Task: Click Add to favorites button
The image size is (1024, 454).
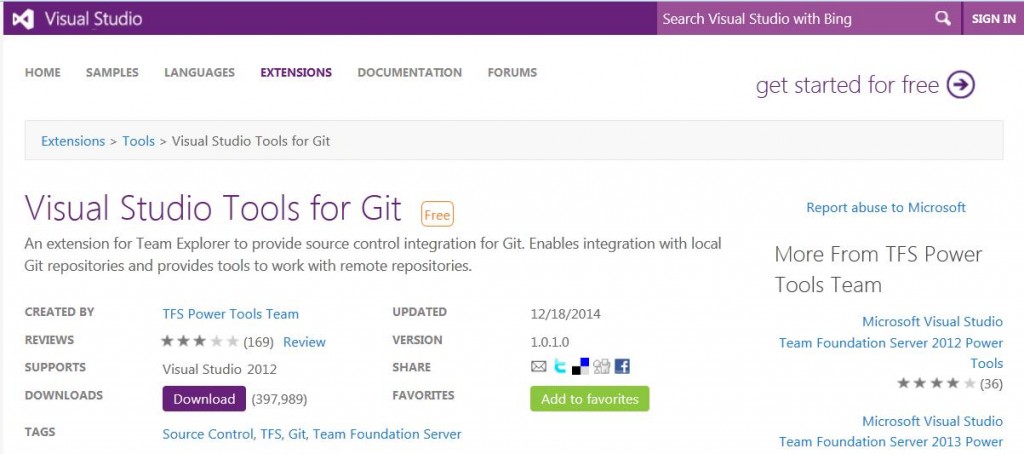Action: click(x=590, y=398)
